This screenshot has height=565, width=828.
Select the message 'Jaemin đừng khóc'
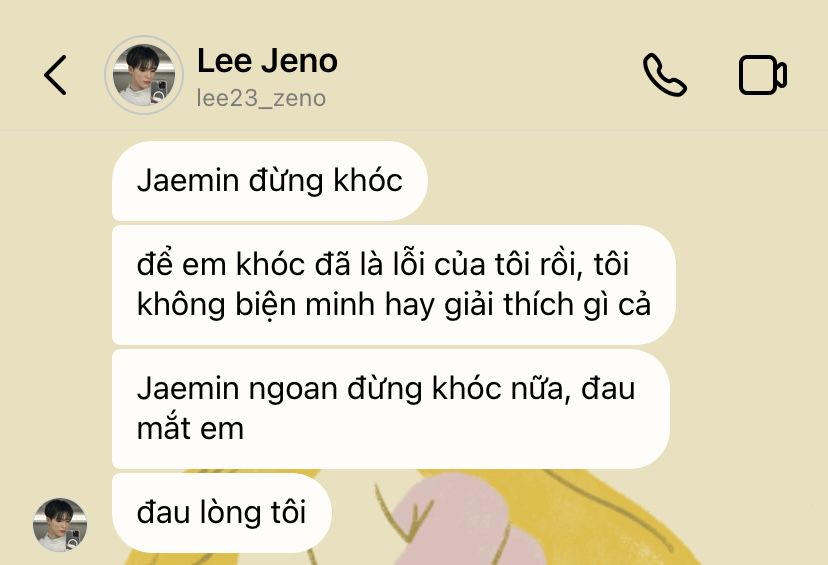coord(270,181)
